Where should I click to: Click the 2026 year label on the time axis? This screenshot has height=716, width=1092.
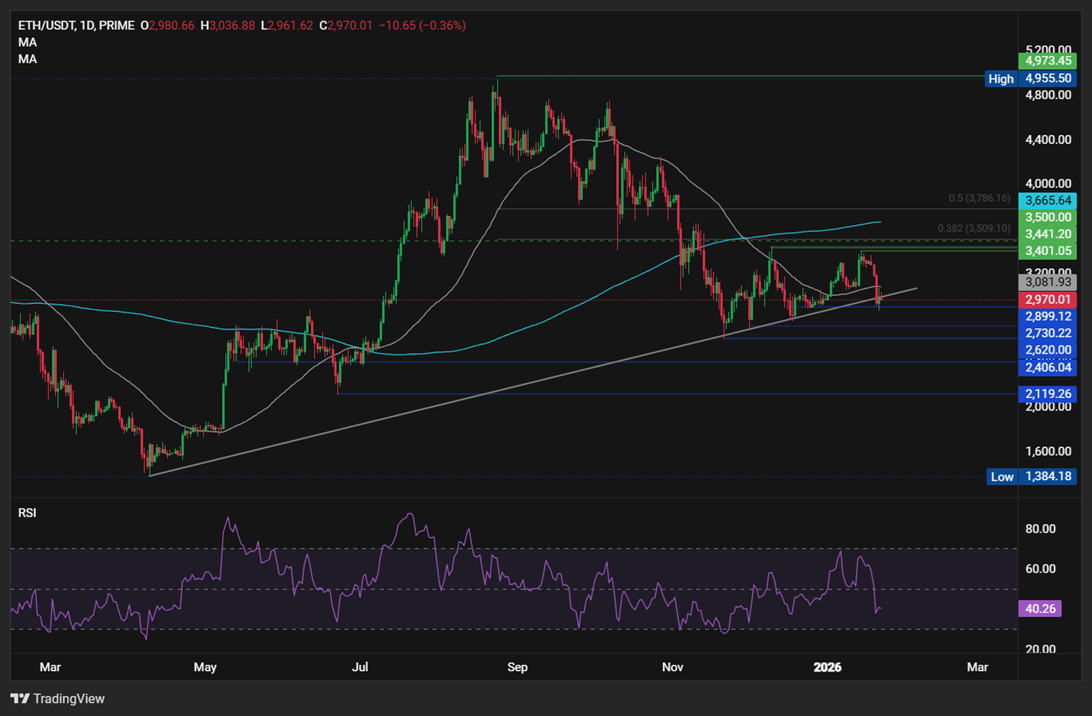(x=828, y=666)
